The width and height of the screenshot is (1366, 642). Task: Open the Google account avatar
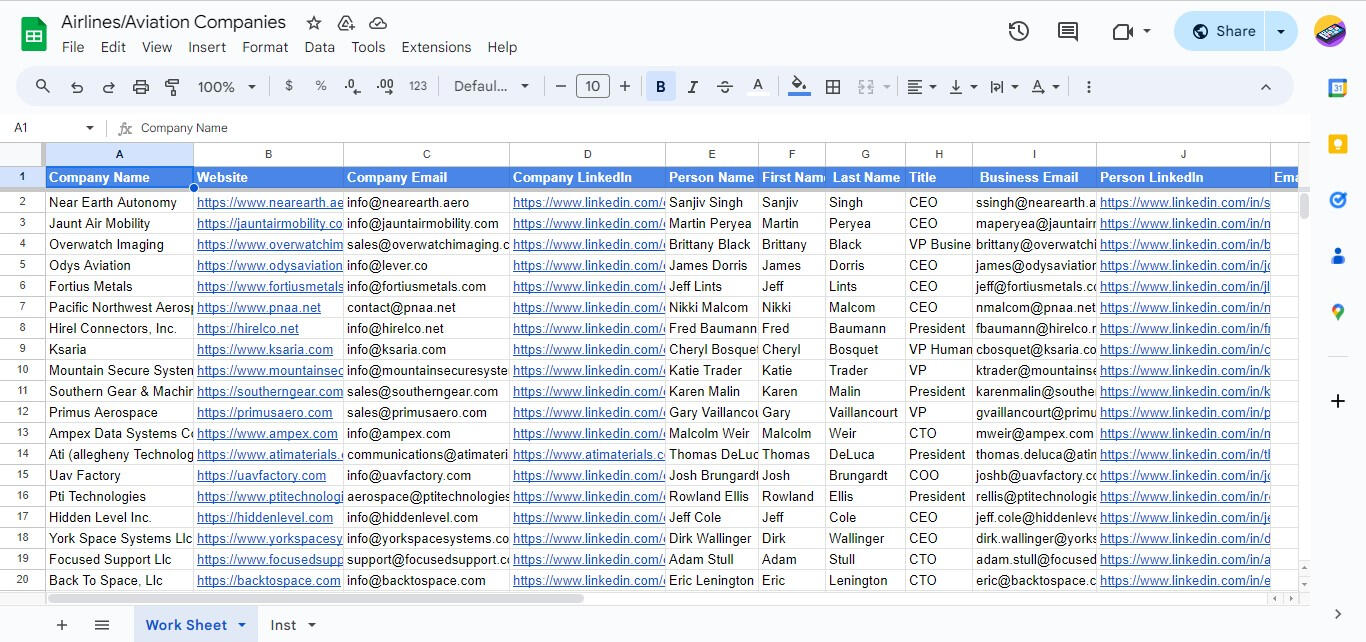1330,31
